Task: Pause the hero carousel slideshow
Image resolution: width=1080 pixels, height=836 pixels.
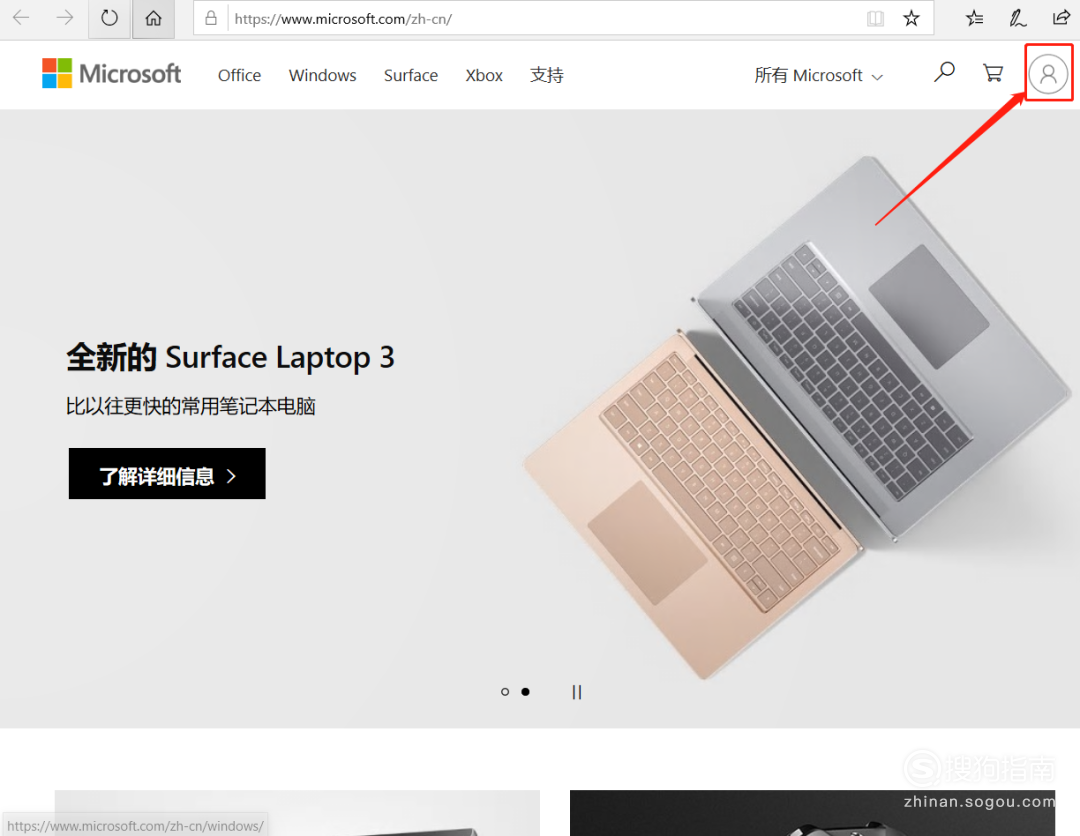Action: [x=577, y=692]
